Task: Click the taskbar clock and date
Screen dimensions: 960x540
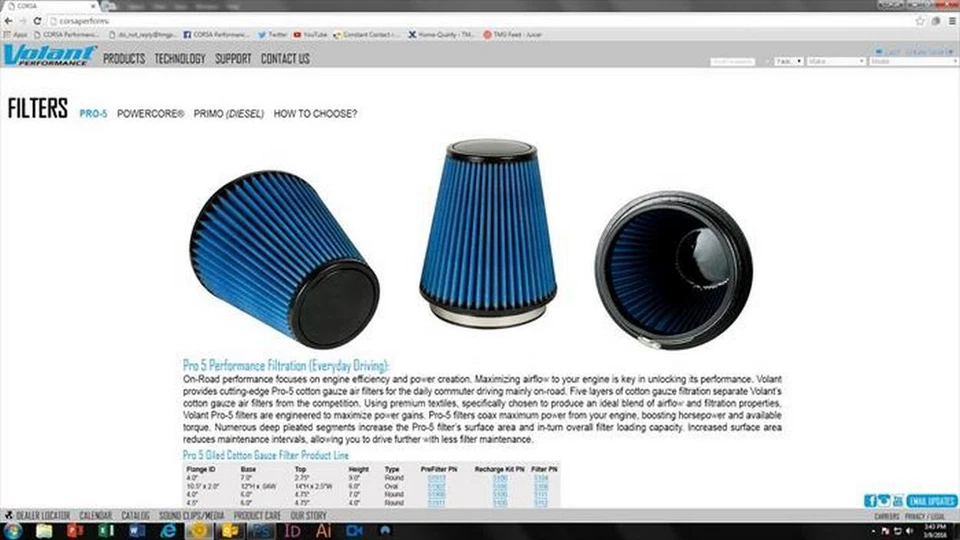Action: coord(935,531)
